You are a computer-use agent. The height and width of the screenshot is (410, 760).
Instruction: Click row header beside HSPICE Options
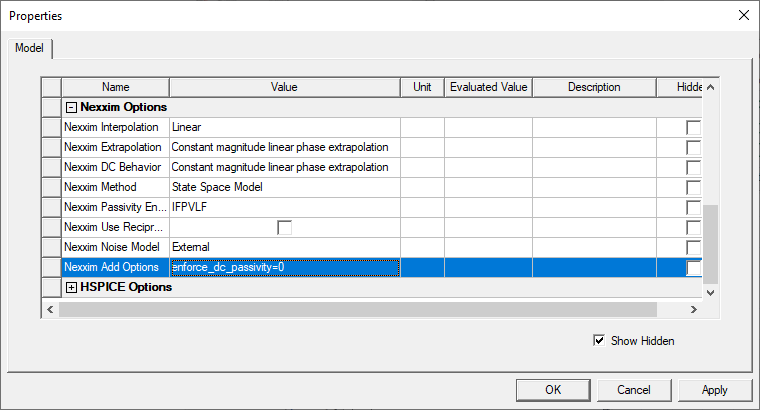51,287
